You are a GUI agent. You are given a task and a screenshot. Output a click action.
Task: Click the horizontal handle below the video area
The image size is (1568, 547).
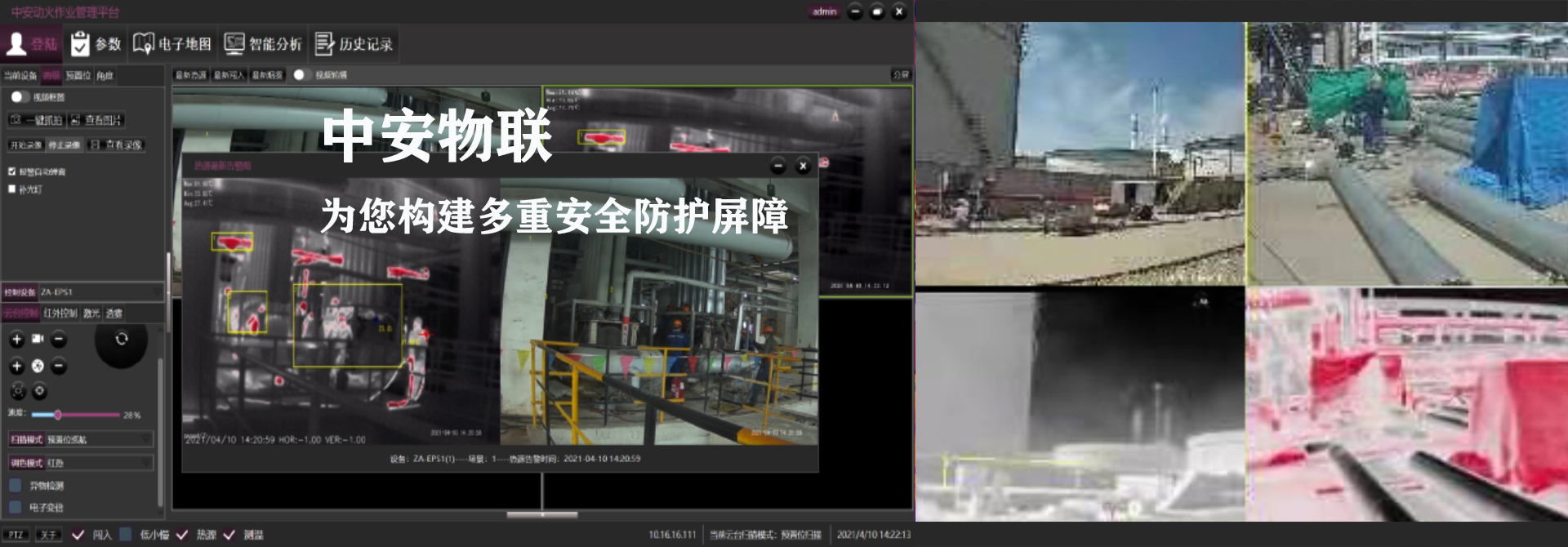pos(542,515)
